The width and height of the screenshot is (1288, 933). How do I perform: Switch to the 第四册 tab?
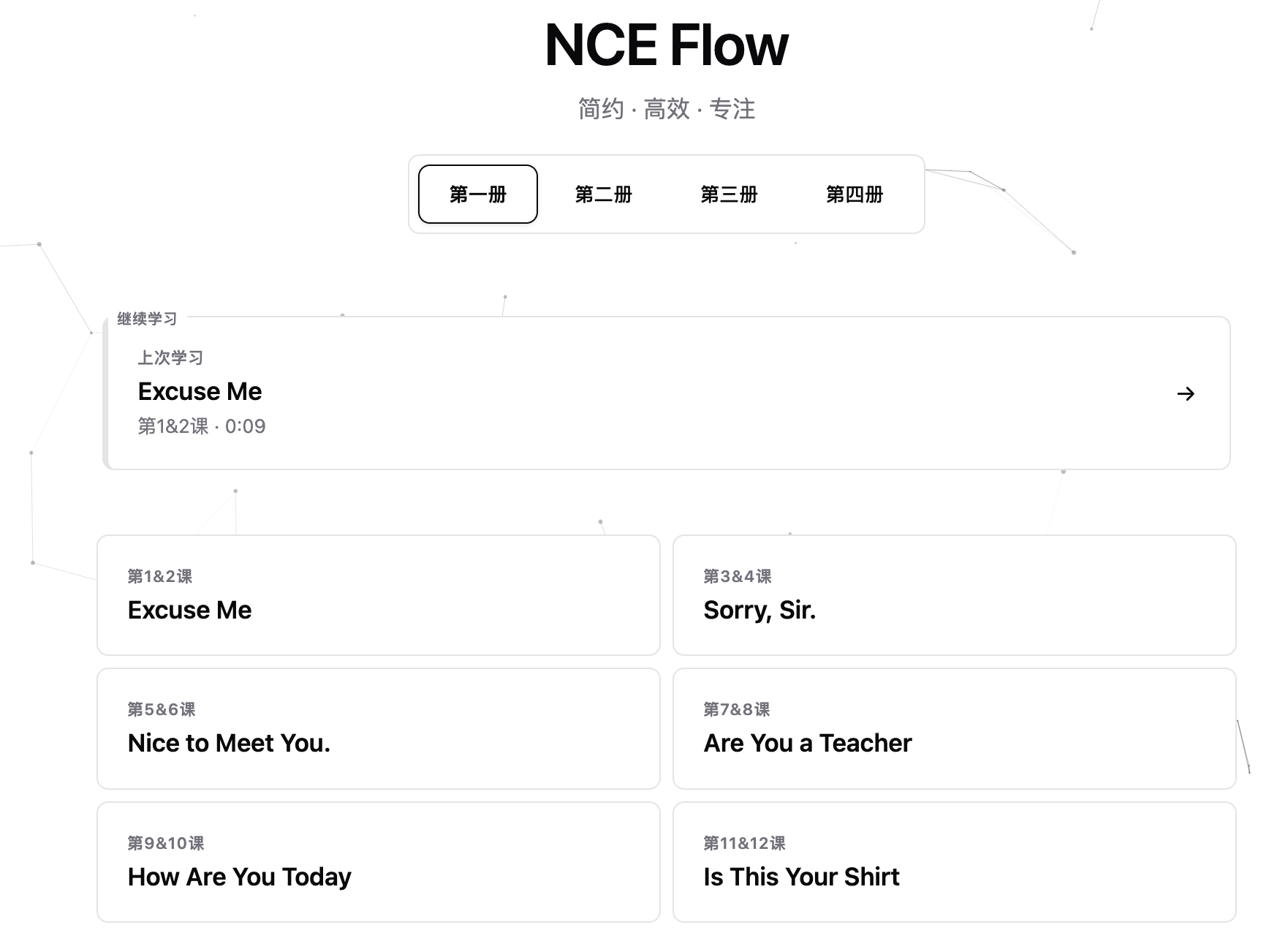[x=855, y=194]
